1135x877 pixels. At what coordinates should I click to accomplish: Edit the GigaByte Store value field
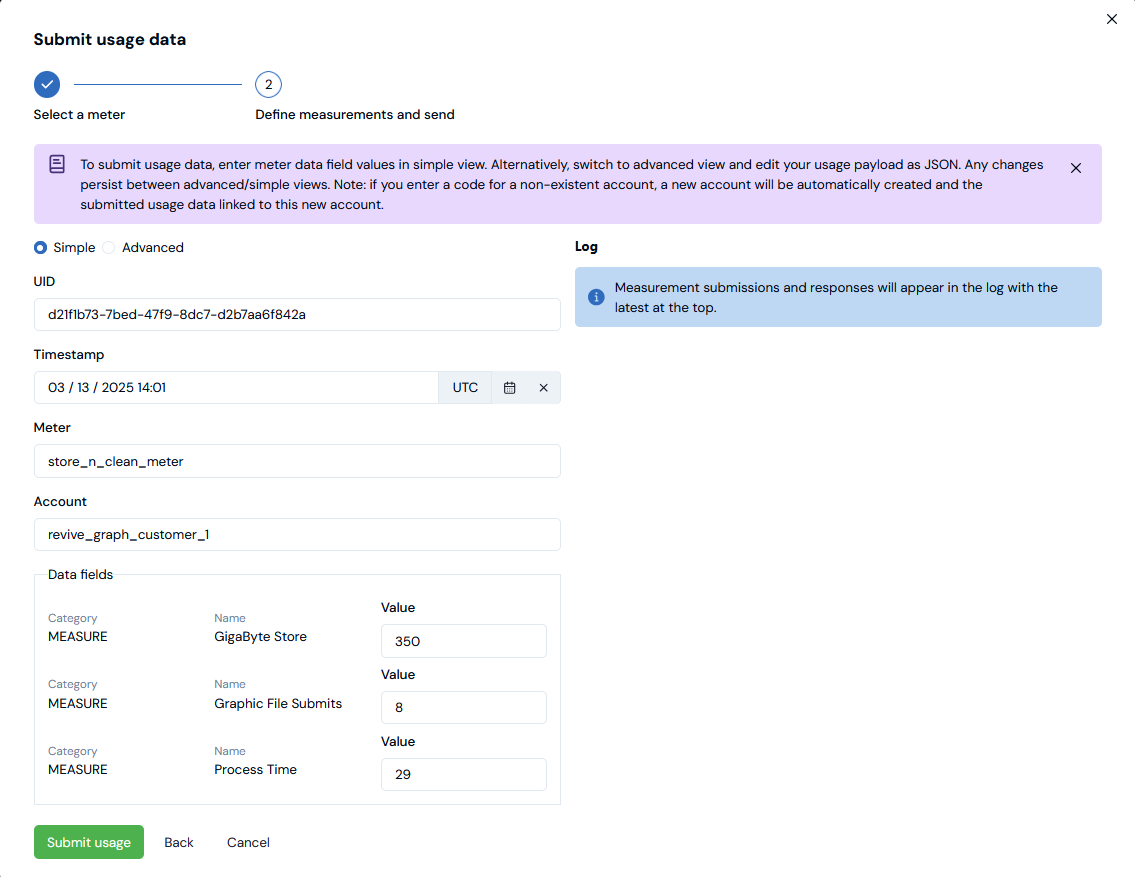tap(464, 641)
